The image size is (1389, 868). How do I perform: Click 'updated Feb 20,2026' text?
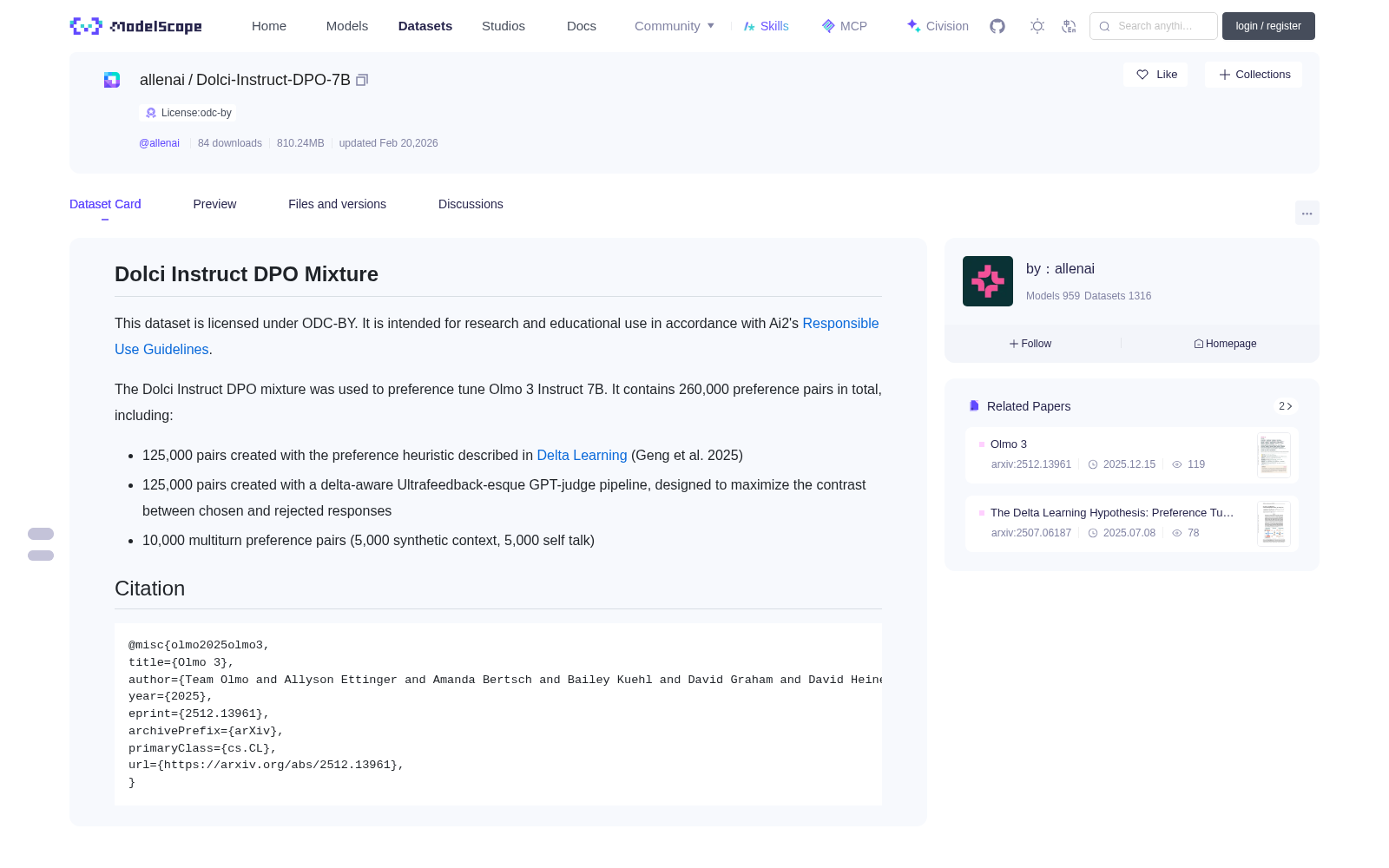pyautogui.click(x=388, y=143)
